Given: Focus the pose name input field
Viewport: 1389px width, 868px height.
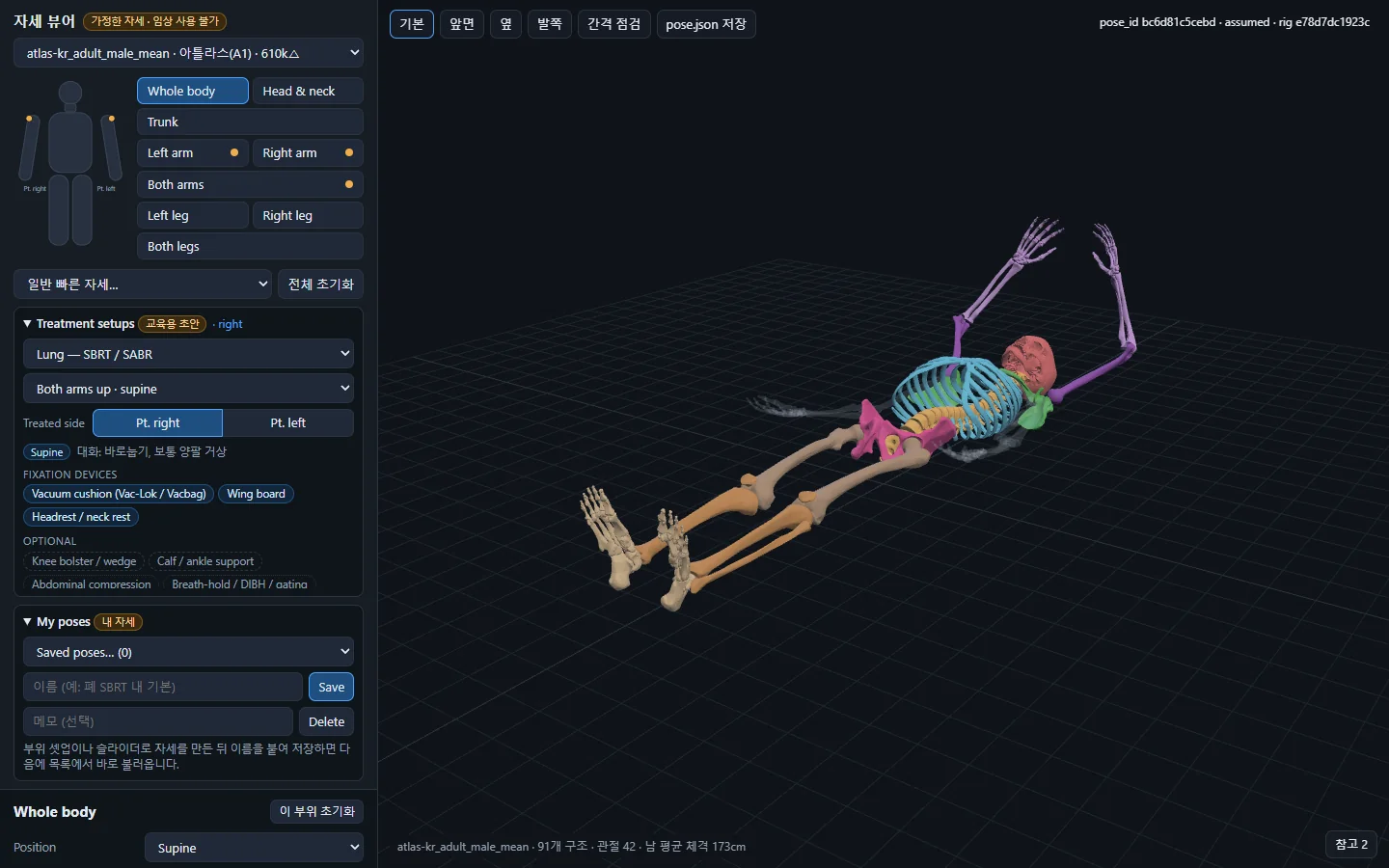Looking at the screenshot, I should tap(163, 687).
